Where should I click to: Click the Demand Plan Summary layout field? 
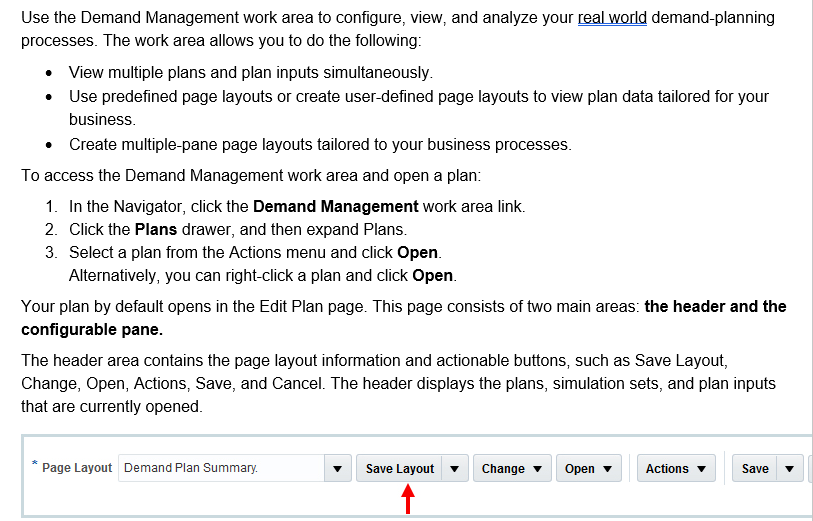point(220,468)
